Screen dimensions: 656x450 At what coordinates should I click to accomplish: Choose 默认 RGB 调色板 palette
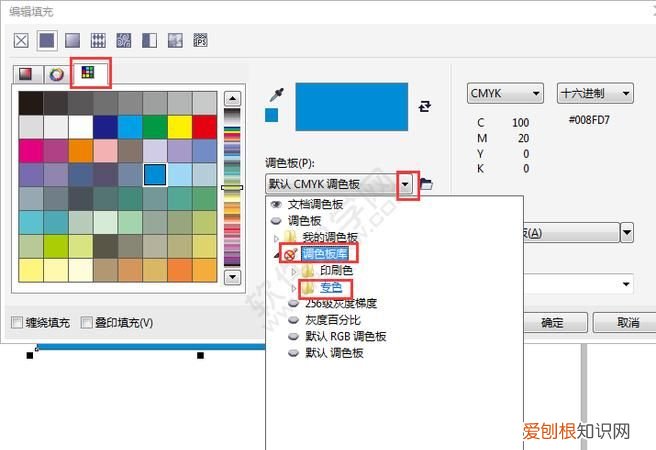346,336
